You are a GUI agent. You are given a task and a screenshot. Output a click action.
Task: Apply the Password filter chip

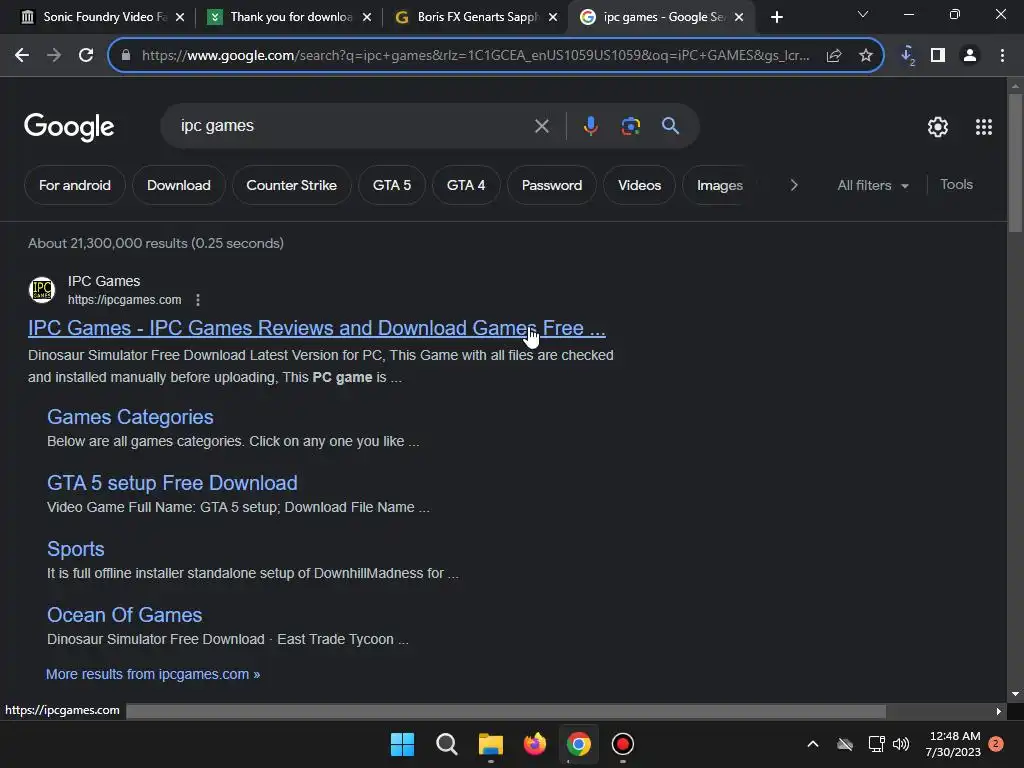[x=552, y=185]
